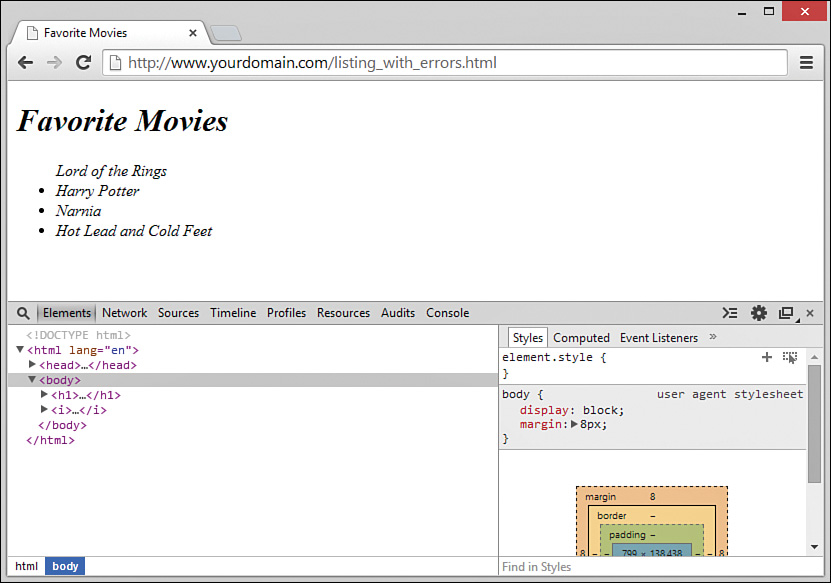Switch to the Console tab

(447, 312)
